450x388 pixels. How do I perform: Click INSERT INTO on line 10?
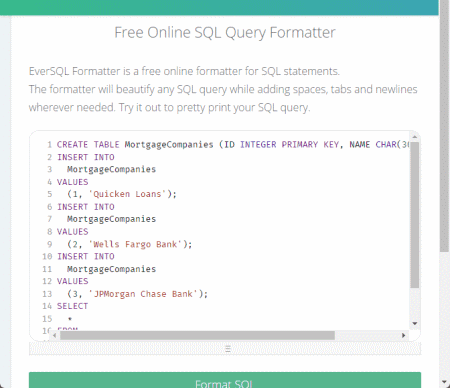(x=86, y=256)
